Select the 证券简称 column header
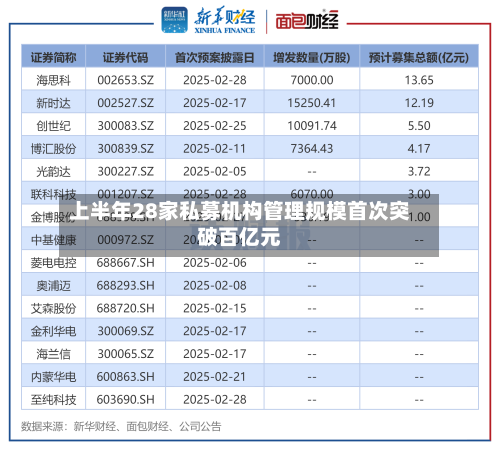This screenshot has width=500, height=451. 54,57
